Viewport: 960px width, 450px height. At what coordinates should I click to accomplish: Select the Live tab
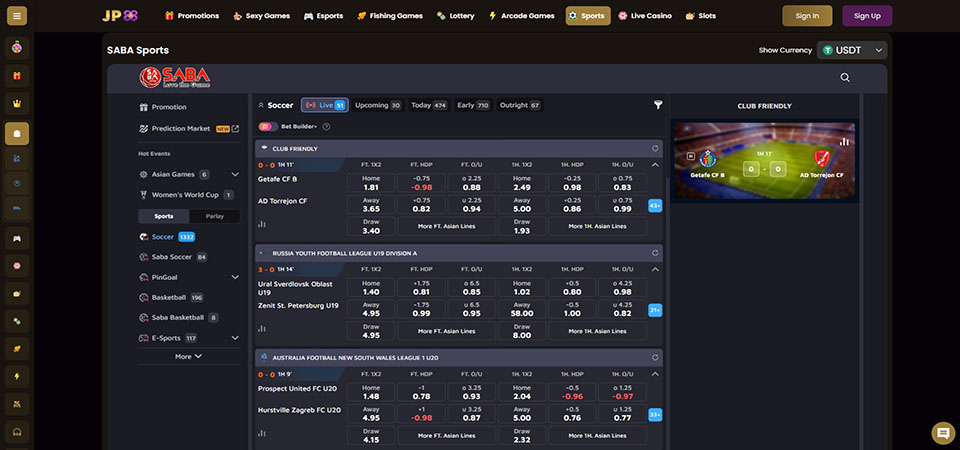coord(324,105)
